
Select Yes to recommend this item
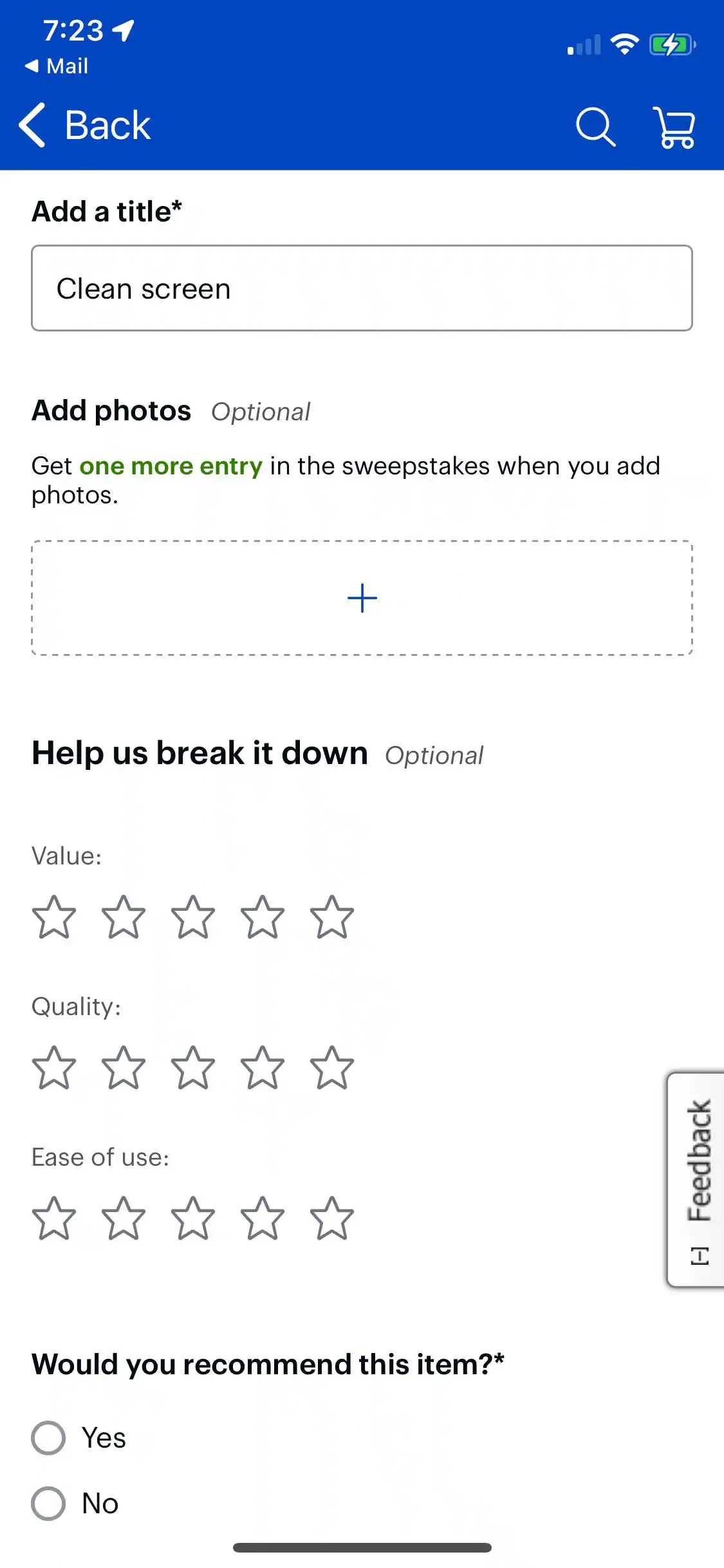pyautogui.click(x=49, y=1438)
